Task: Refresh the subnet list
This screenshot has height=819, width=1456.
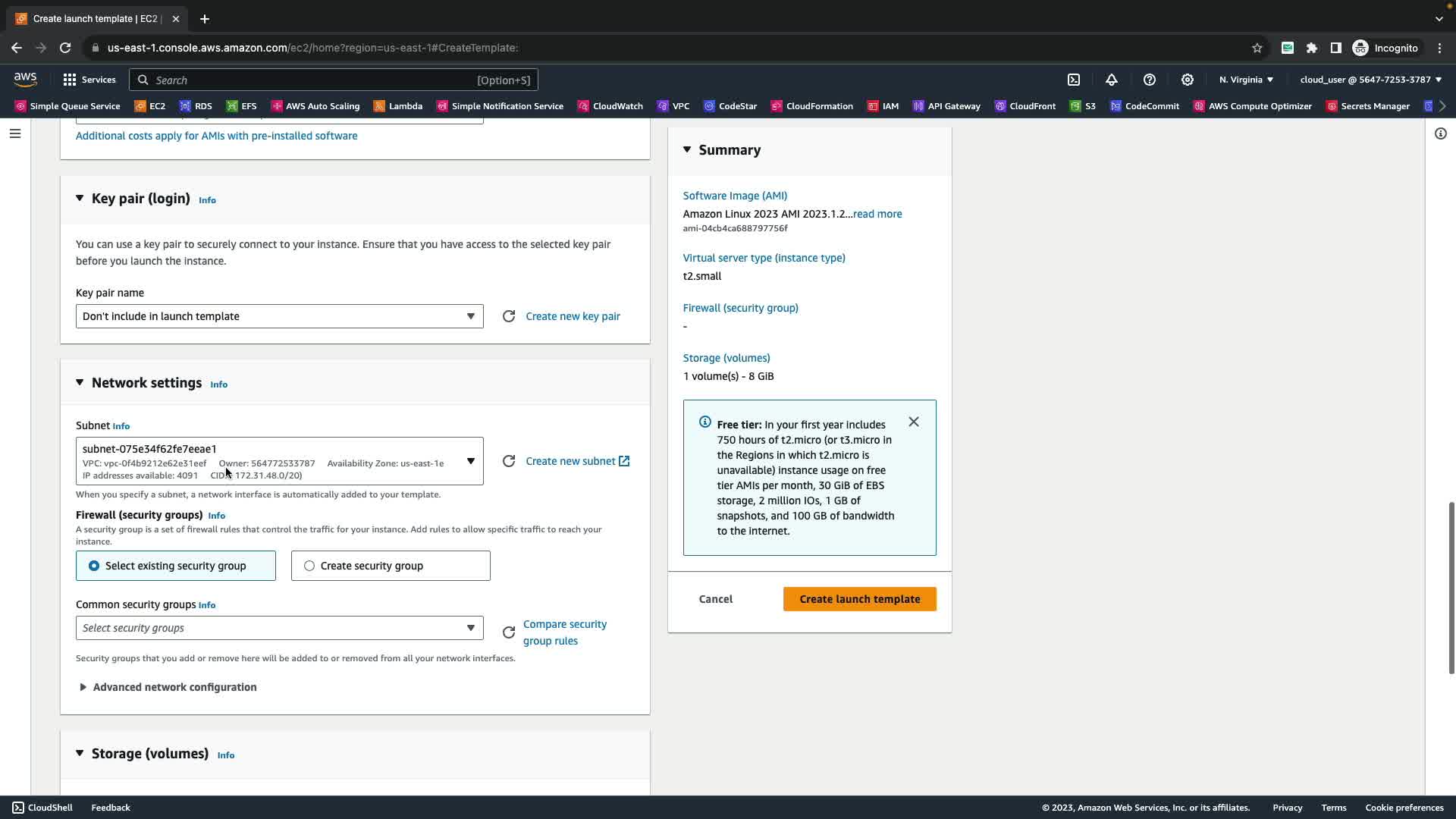Action: coord(509,461)
